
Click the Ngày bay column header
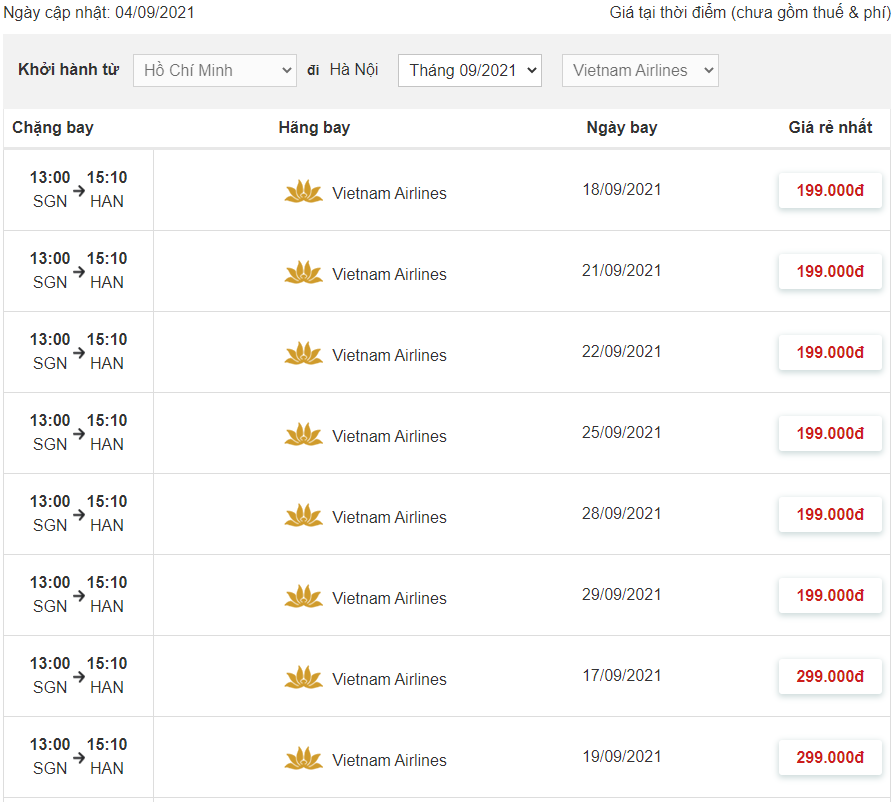(x=622, y=128)
